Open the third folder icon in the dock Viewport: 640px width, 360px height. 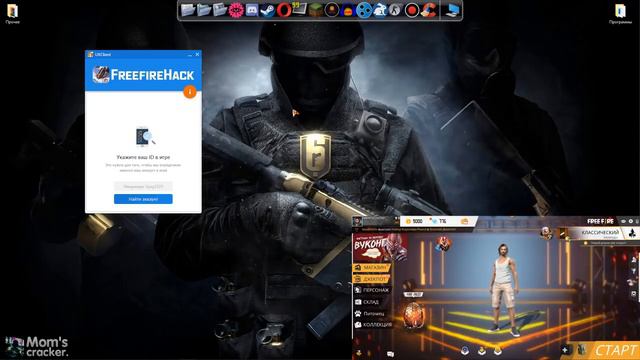pyautogui.click(x=220, y=10)
